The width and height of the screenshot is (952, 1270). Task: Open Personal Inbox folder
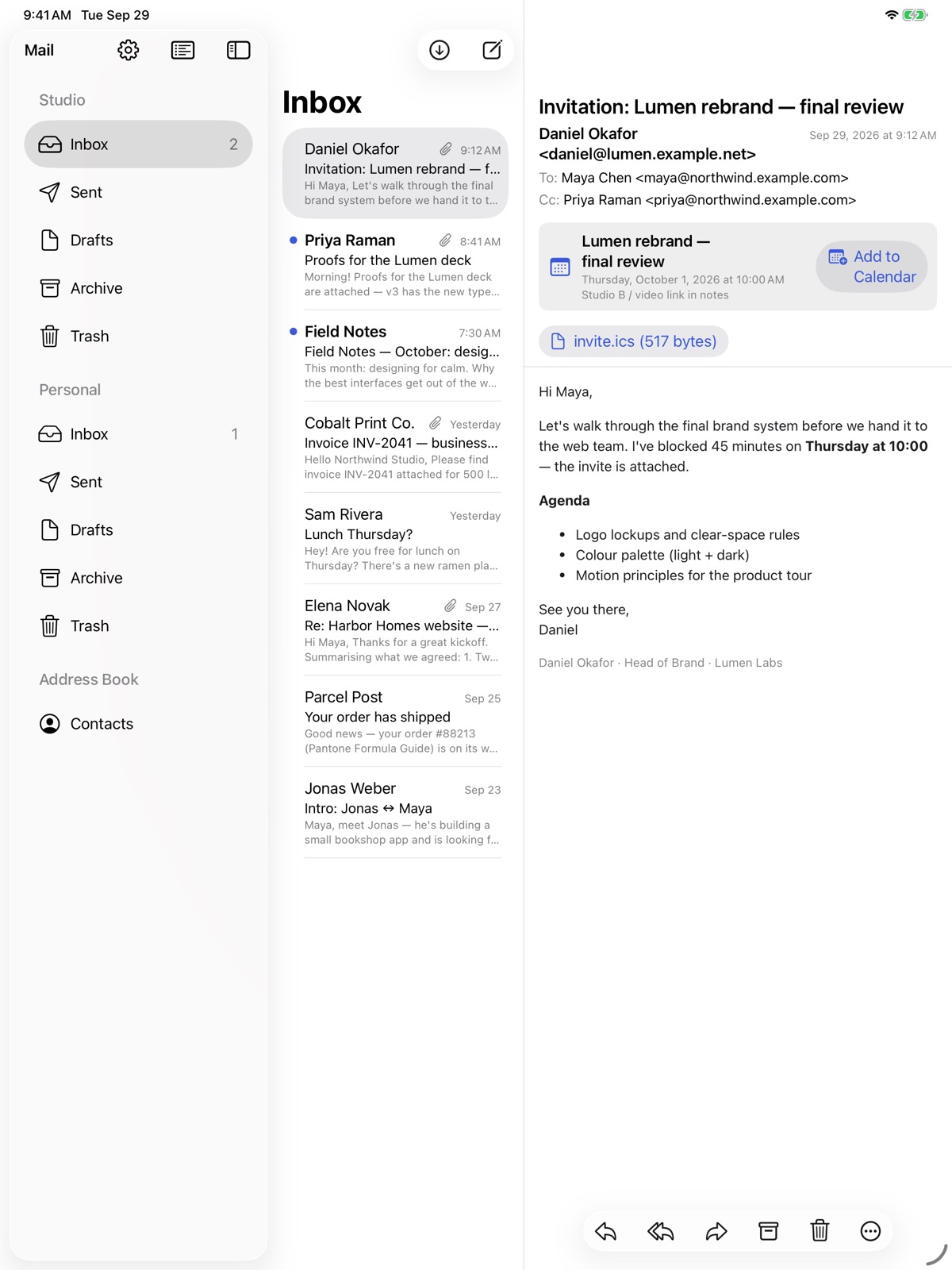click(x=138, y=433)
